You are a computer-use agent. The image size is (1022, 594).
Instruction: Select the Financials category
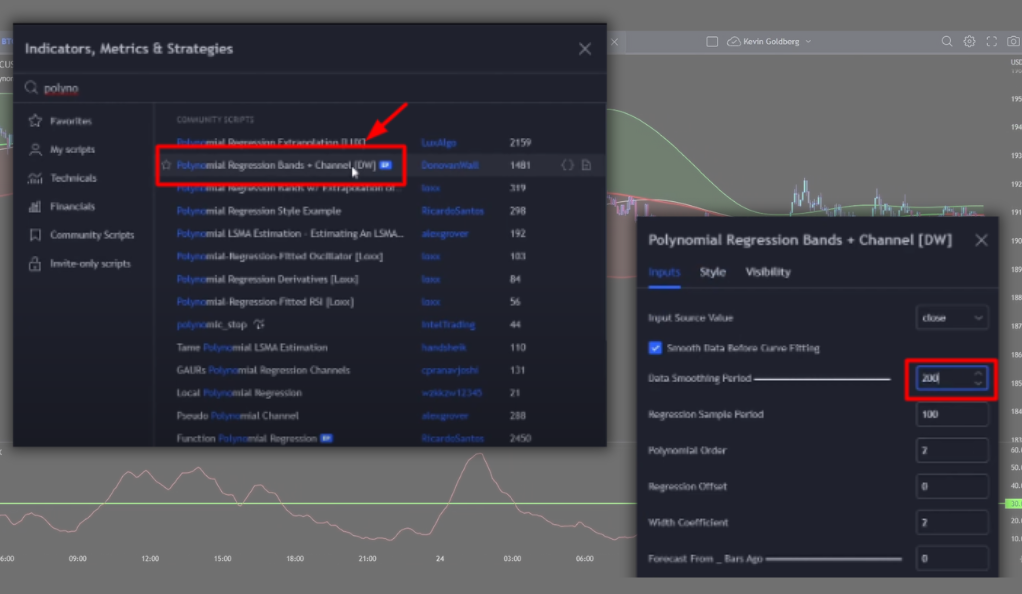62,207
